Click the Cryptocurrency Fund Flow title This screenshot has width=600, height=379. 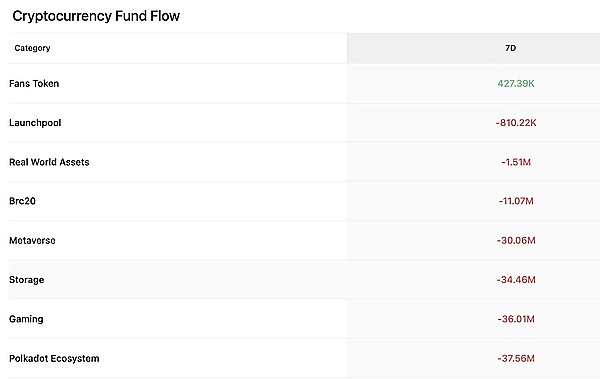click(x=96, y=16)
